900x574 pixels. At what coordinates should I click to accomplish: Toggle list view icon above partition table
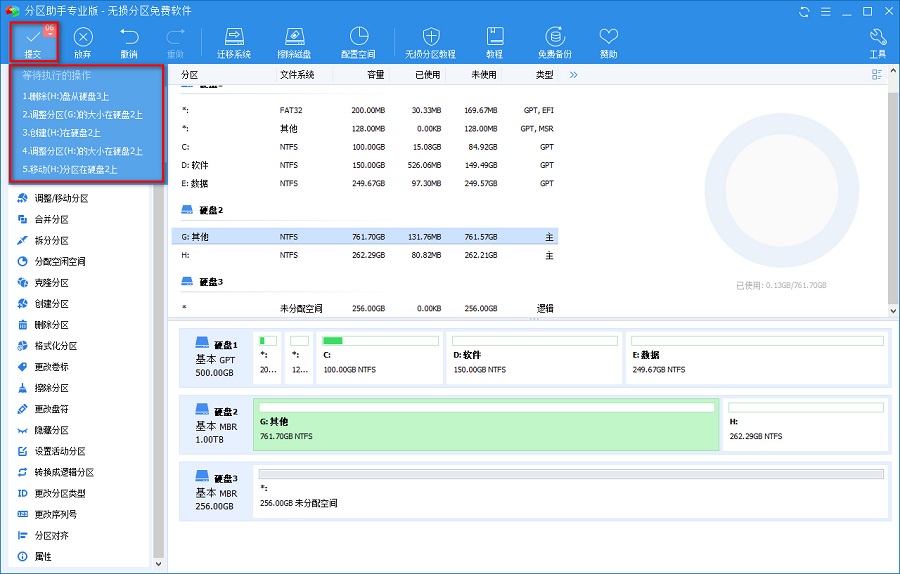coord(877,75)
